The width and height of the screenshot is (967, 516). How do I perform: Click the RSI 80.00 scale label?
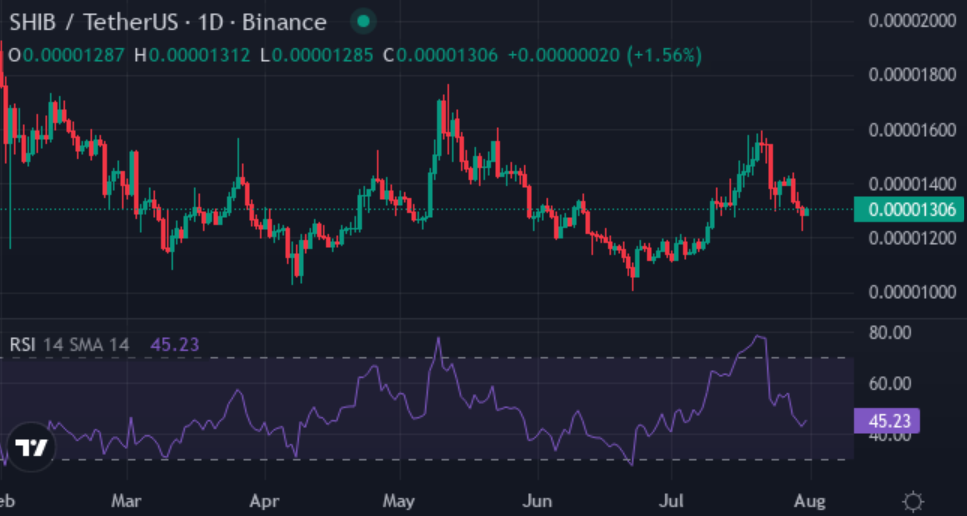click(889, 333)
